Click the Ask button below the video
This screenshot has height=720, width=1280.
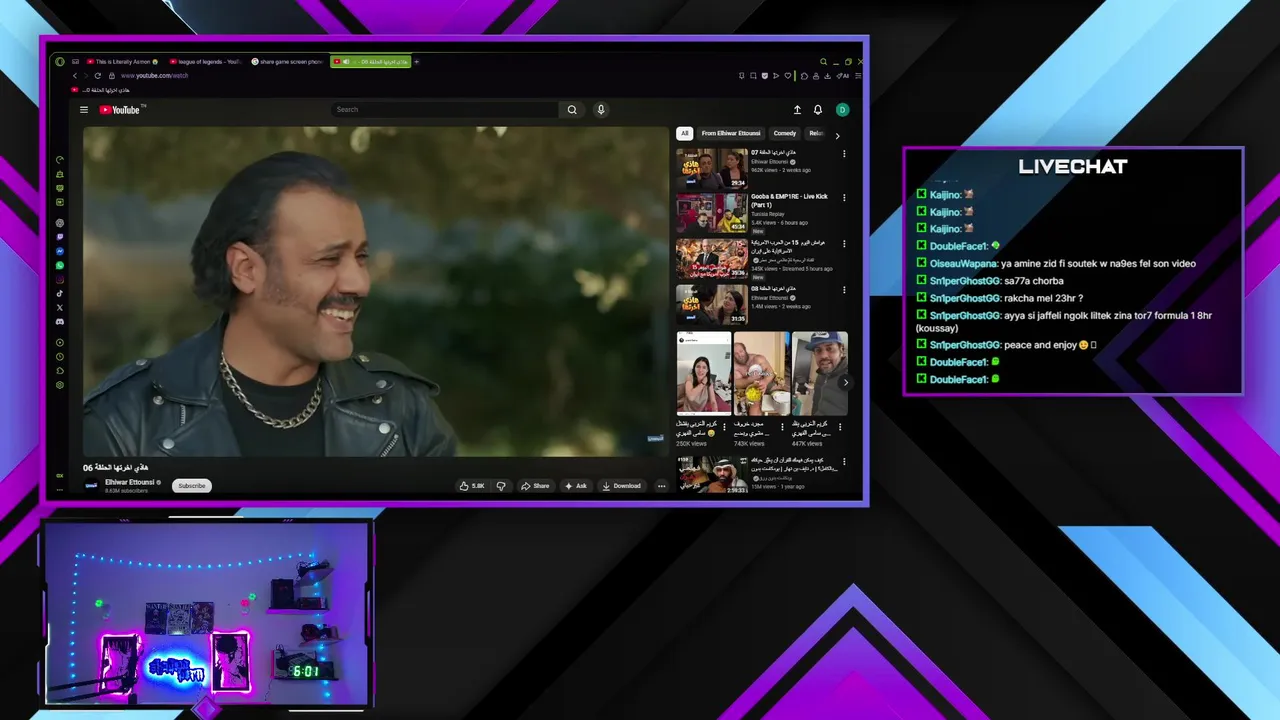[576, 486]
